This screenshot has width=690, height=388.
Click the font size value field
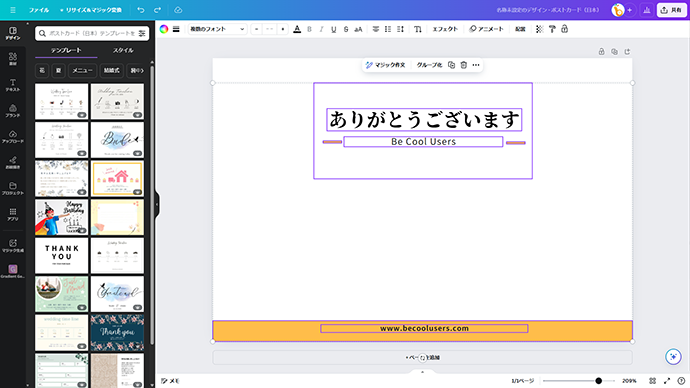[x=270, y=29]
